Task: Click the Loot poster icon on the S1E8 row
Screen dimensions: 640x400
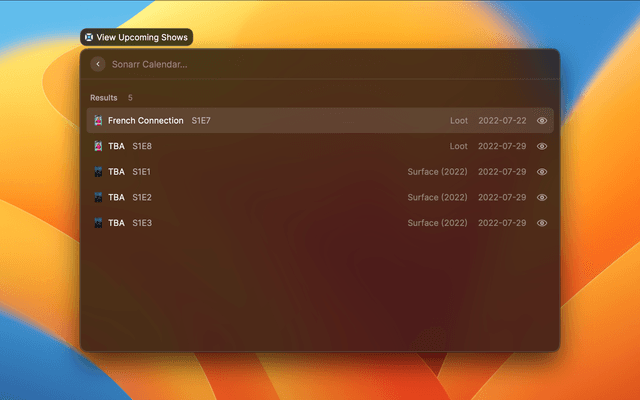Action: coord(98,146)
